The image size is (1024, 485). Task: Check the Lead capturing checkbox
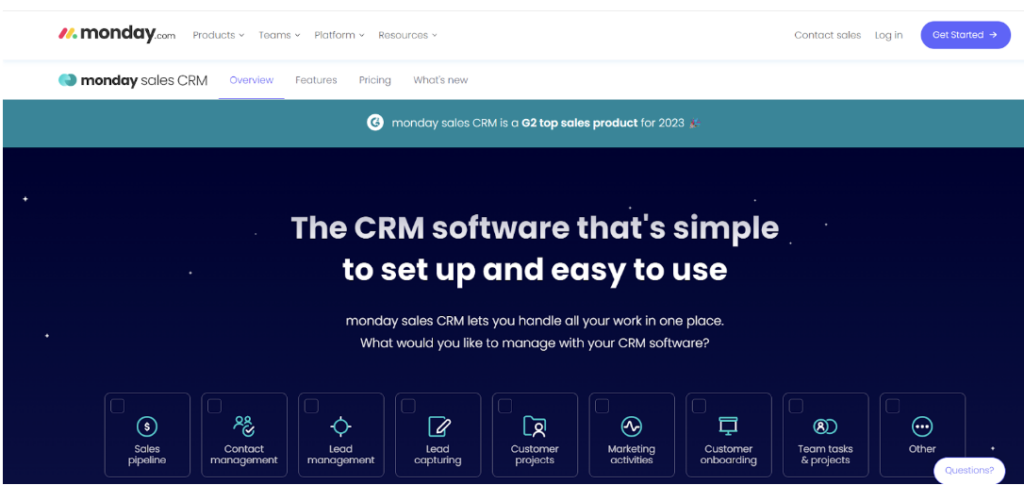408,406
